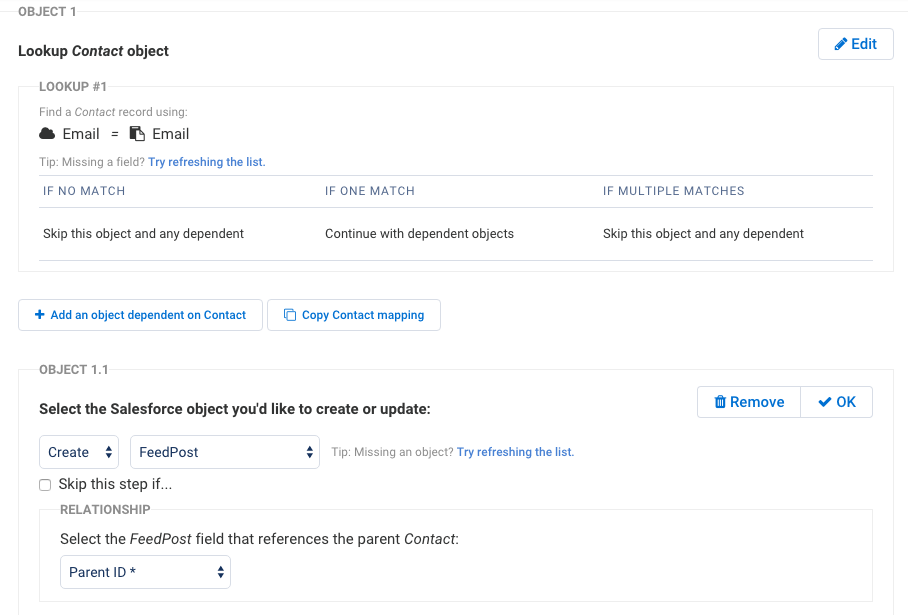Click the Salesforce cloud icon beside Email
The height and width of the screenshot is (615, 908).
click(x=47, y=134)
